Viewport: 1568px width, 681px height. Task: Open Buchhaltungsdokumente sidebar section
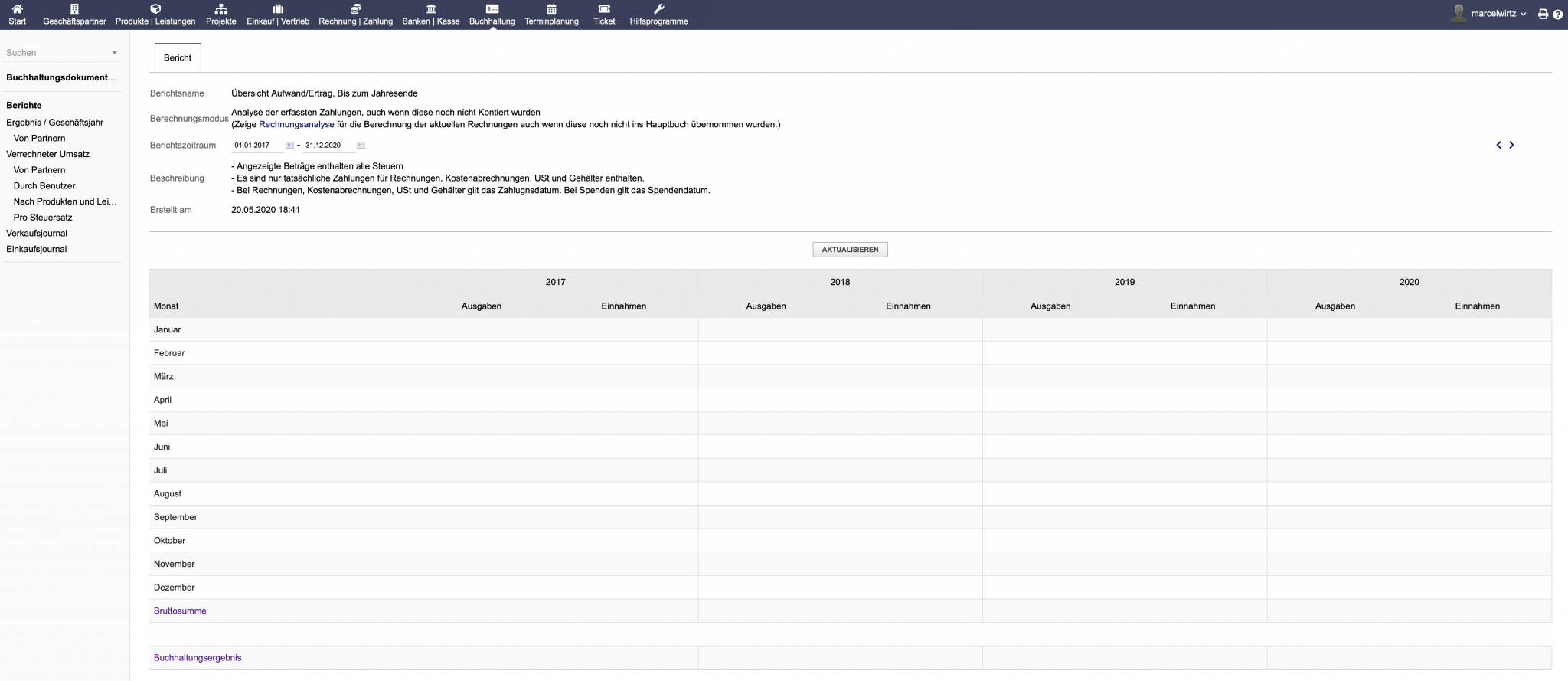[x=61, y=77]
